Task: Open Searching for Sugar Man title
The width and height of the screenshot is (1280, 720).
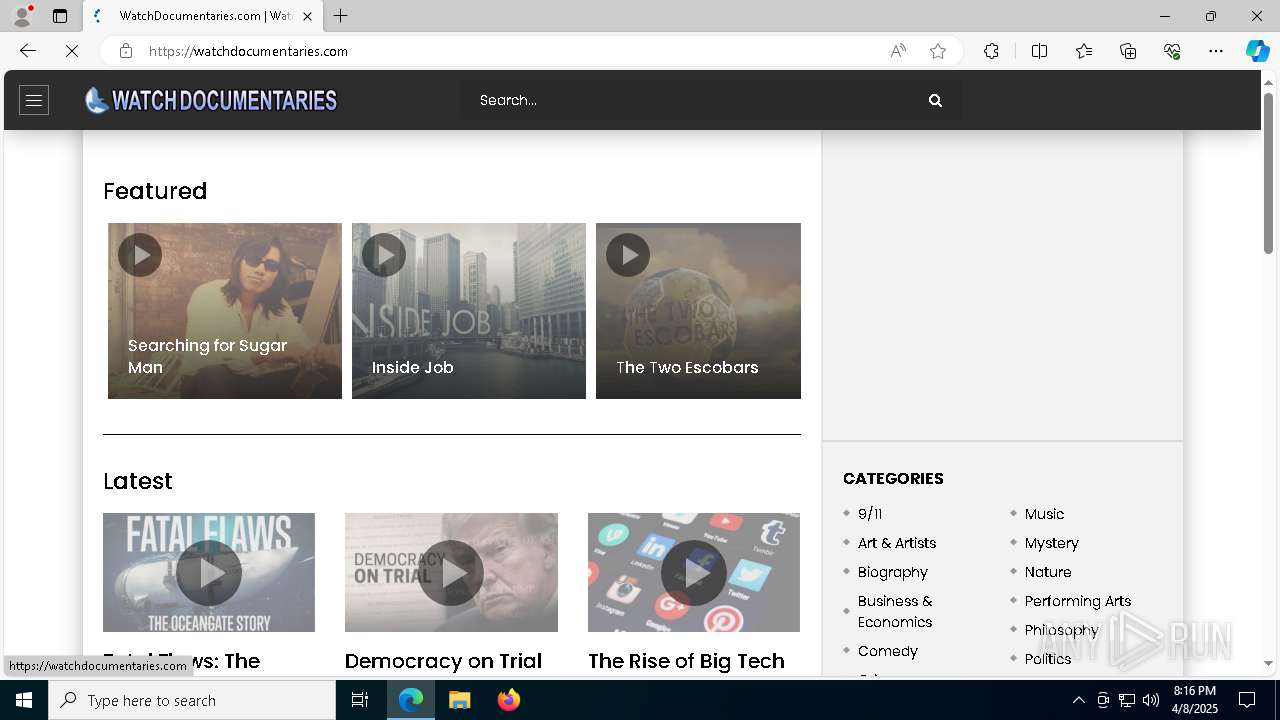Action: point(208,356)
